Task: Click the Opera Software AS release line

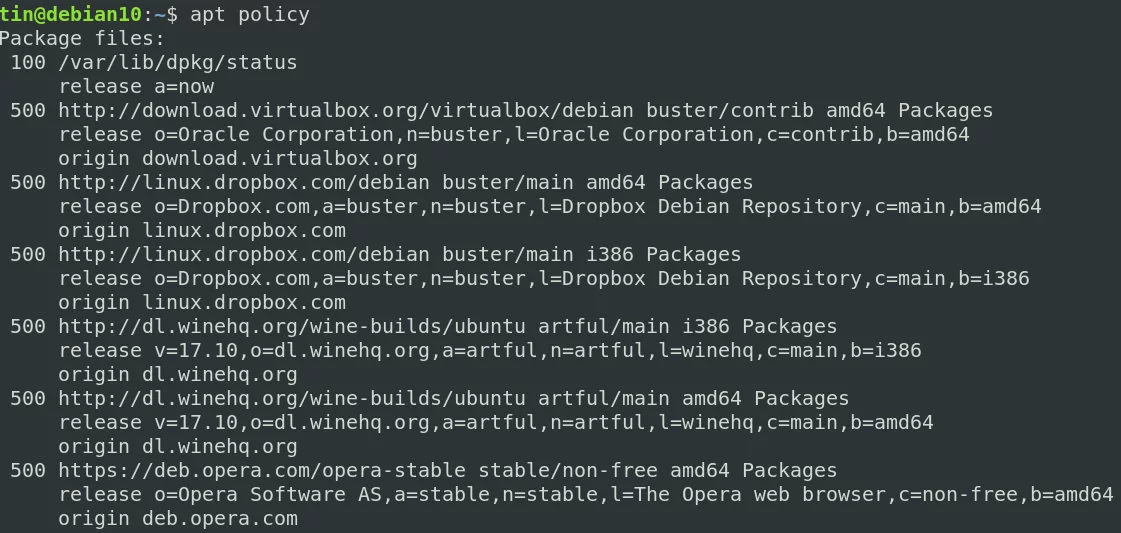Action: (586, 494)
